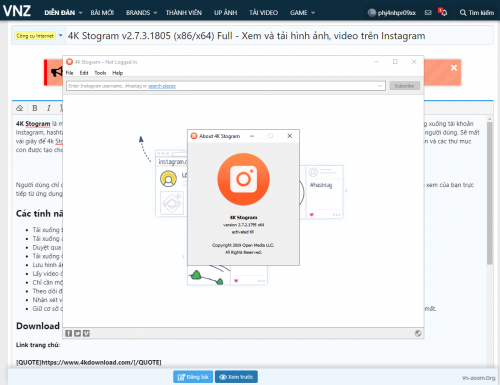Click the About dialog version text
Image resolution: width=500 pixels, height=385 pixels.
click(x=243, y=225)
